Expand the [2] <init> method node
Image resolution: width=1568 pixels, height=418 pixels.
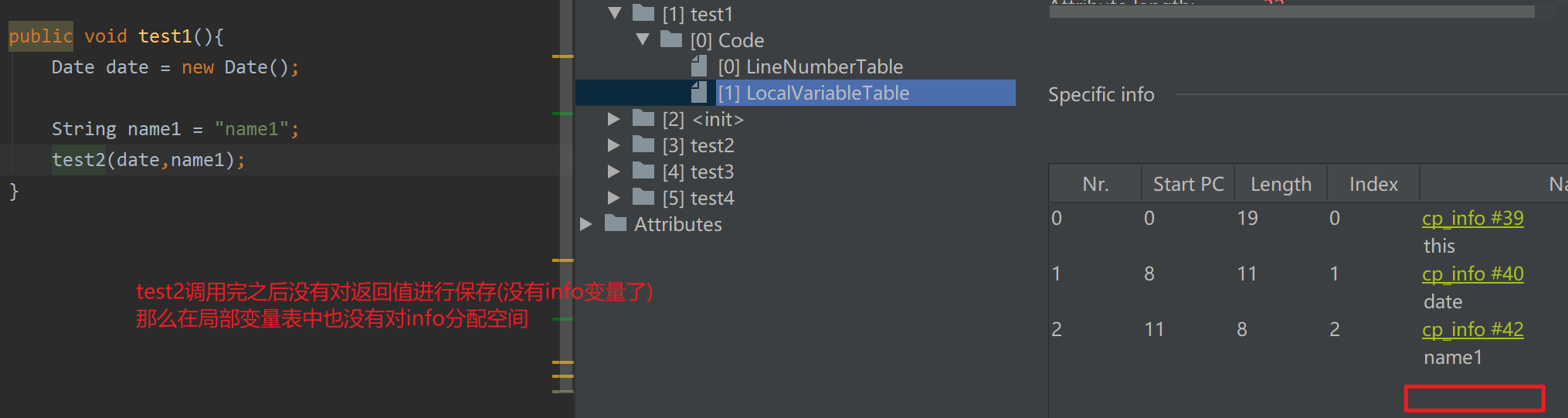614,119
